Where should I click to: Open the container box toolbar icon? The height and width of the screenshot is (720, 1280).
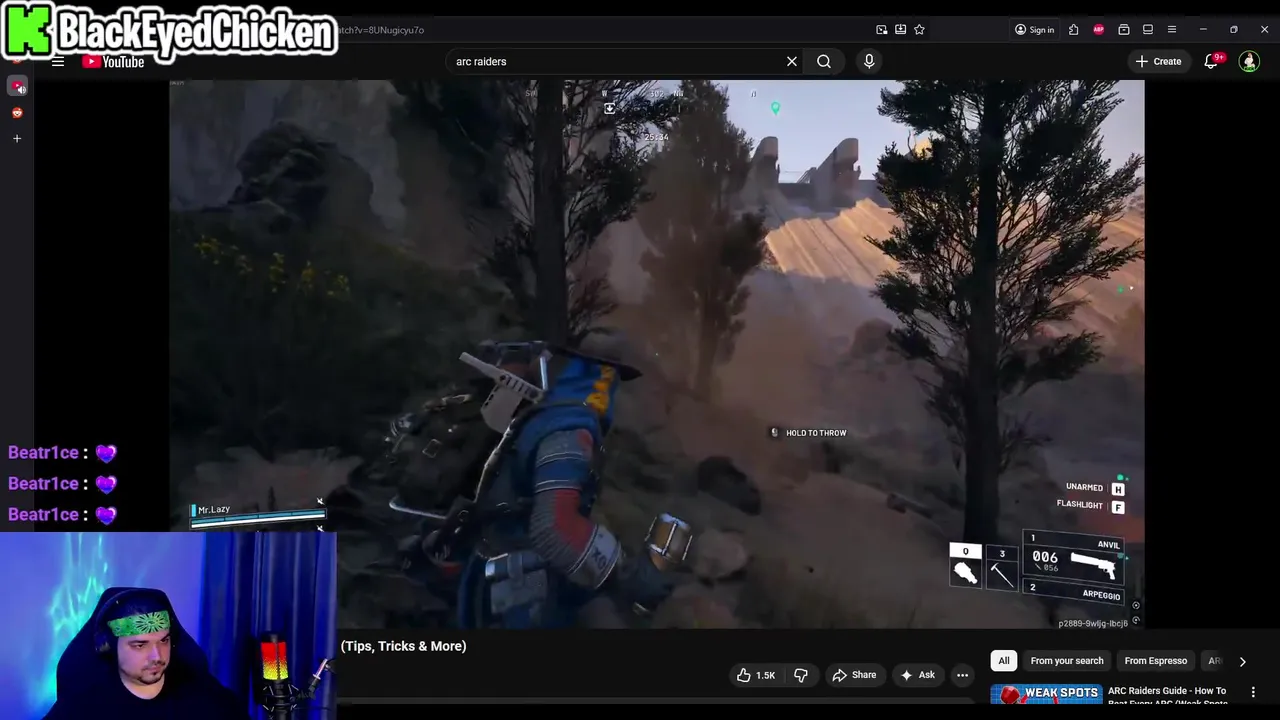[x=1123, y=30]
